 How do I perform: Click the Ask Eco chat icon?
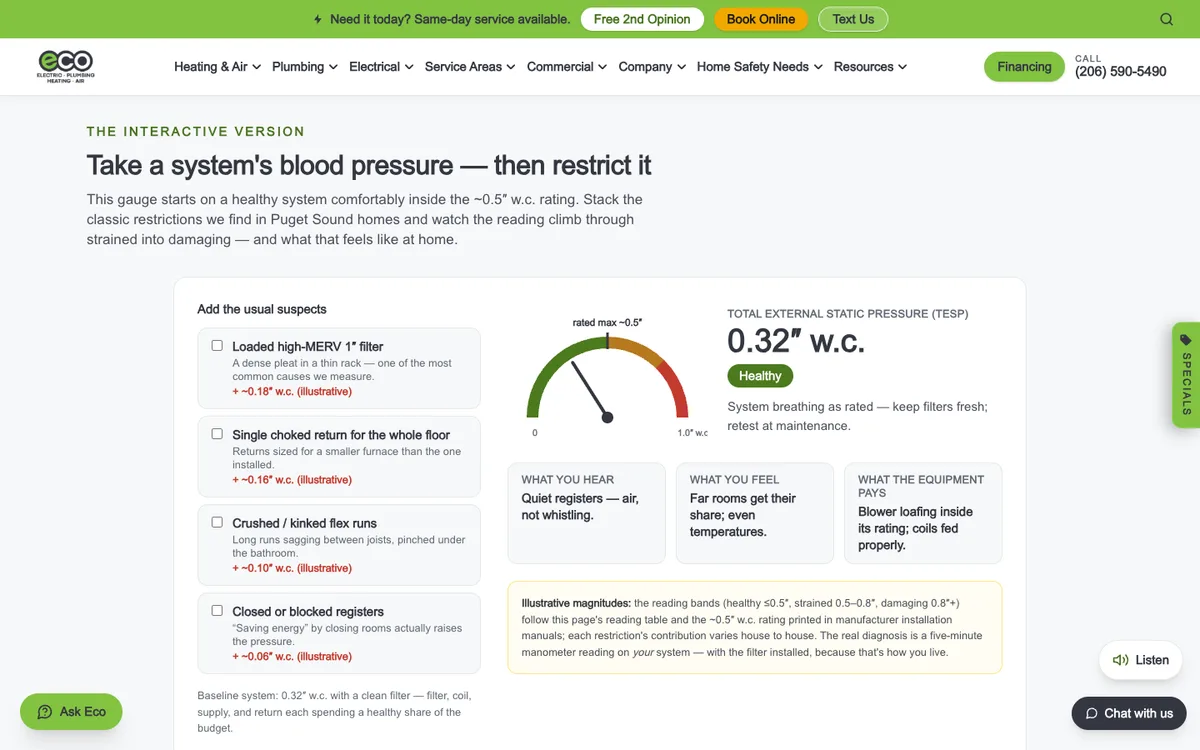[45, 712]
